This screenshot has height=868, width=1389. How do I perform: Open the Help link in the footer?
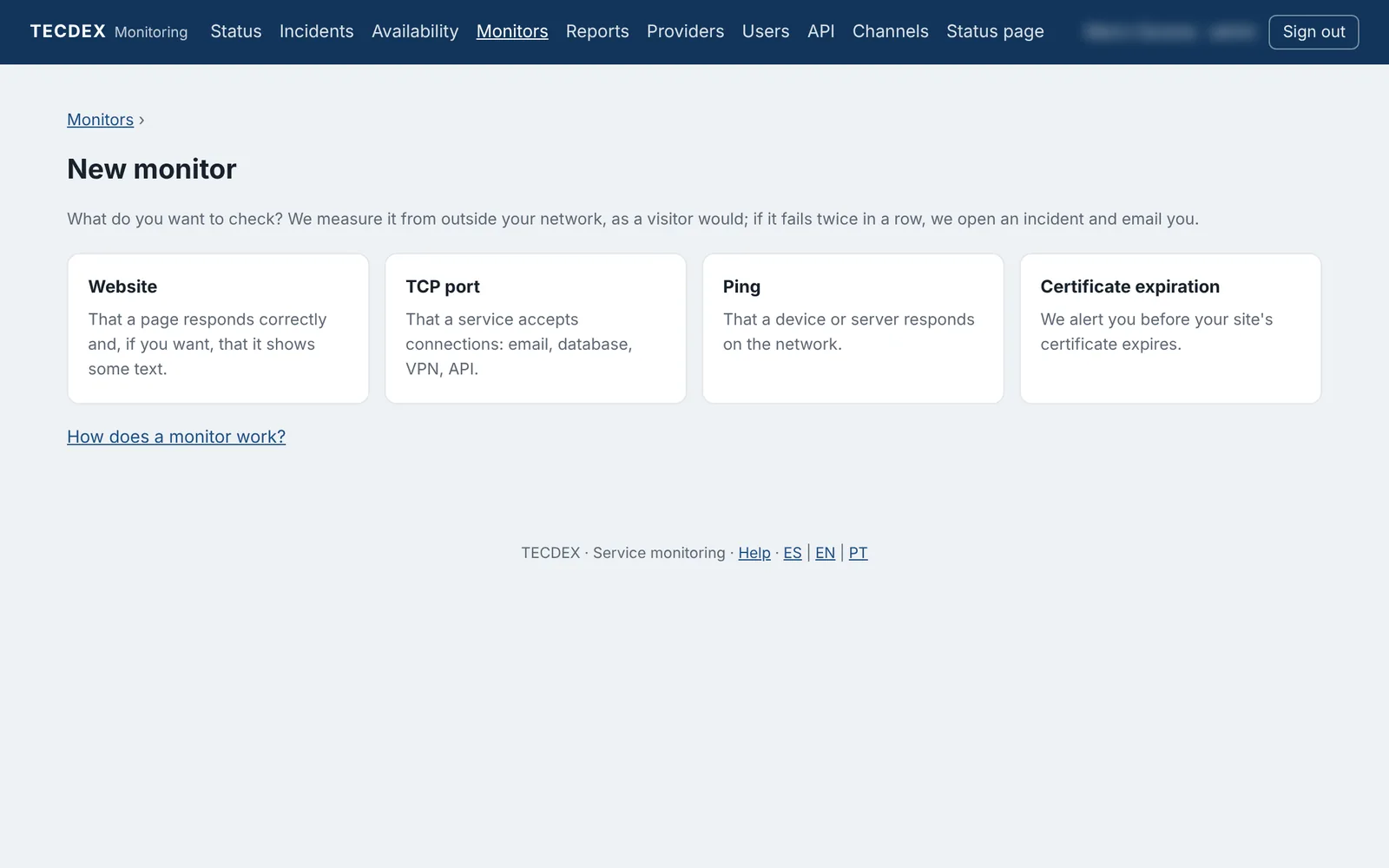click(754, 553)
